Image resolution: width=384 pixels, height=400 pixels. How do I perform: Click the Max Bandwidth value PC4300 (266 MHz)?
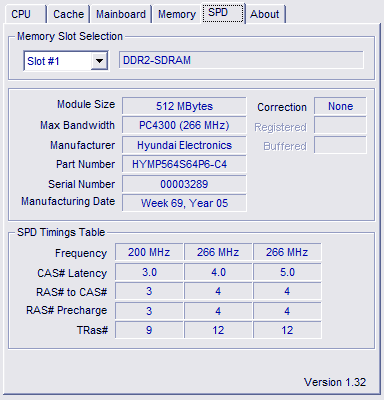pos(184,125)
